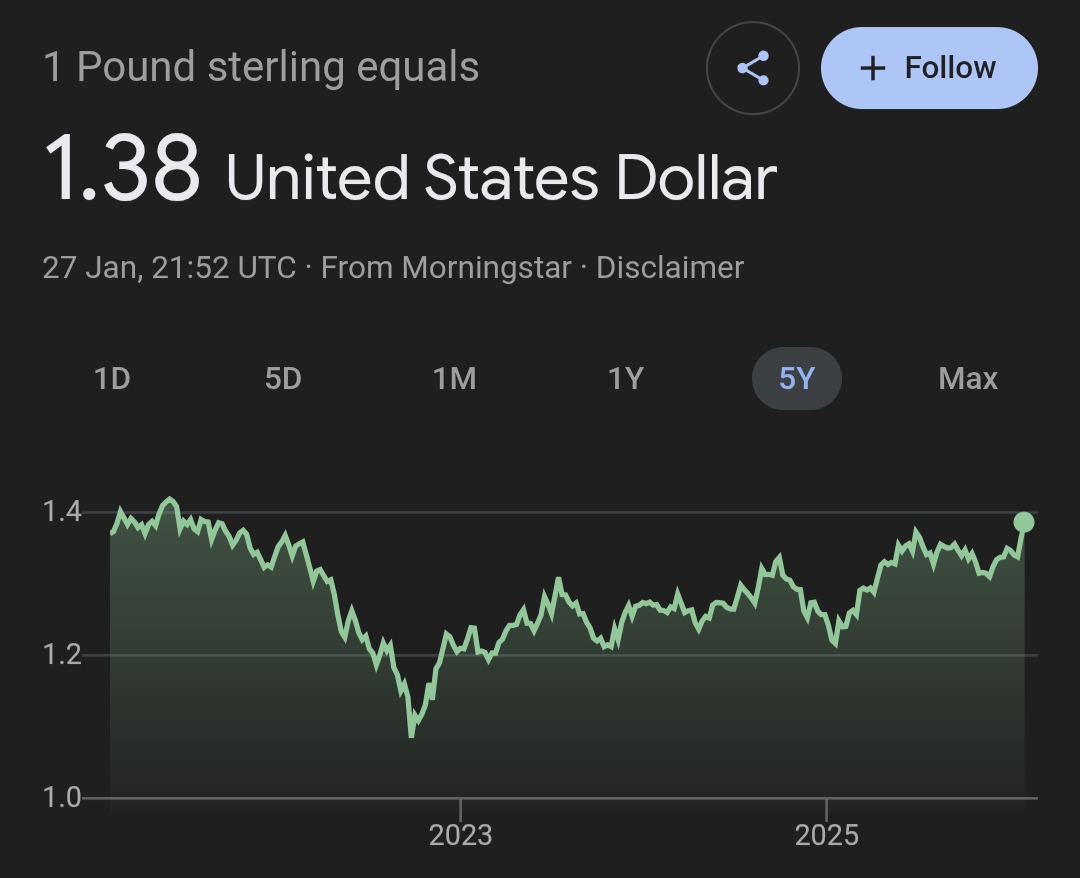Choose the 1M time range
Viewport: 1080px width, 878px height.
[x=454, y=379]
